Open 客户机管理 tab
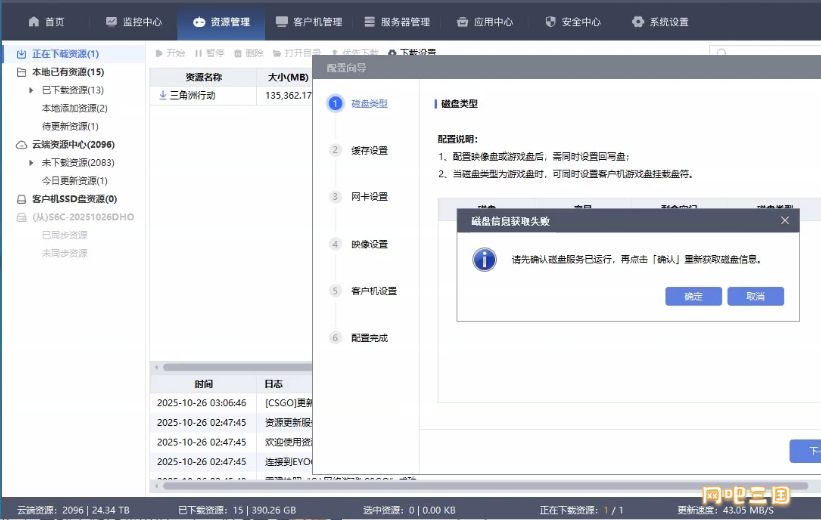821x520 pixels. (x=309, y=21)
